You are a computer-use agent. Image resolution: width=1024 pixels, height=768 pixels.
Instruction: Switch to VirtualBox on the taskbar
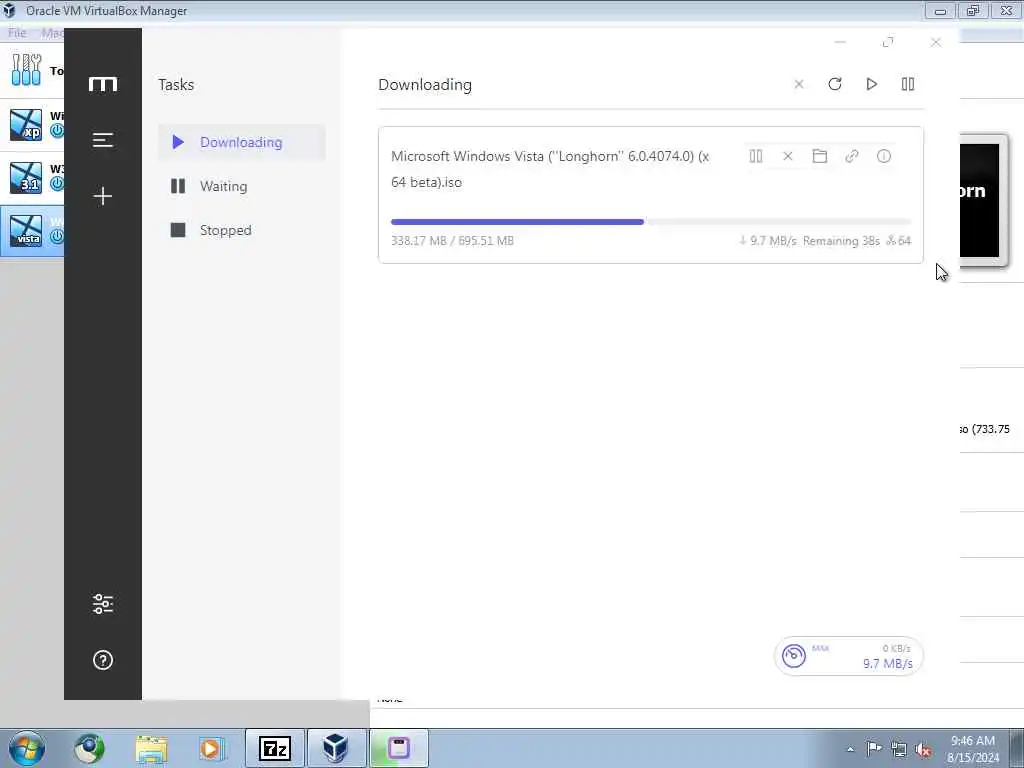coord(336,748)
